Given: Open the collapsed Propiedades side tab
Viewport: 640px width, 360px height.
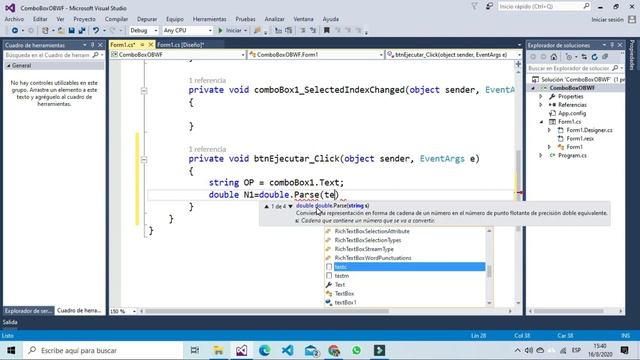Looking at the screenshot, I should (633, 55).
